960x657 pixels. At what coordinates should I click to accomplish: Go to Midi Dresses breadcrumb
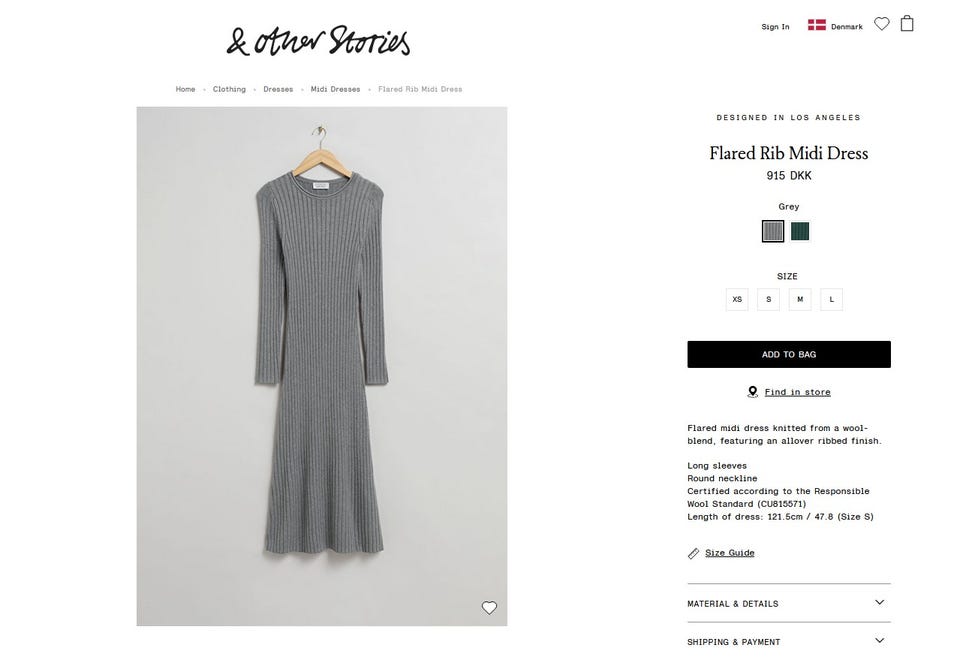click(335, 89)
